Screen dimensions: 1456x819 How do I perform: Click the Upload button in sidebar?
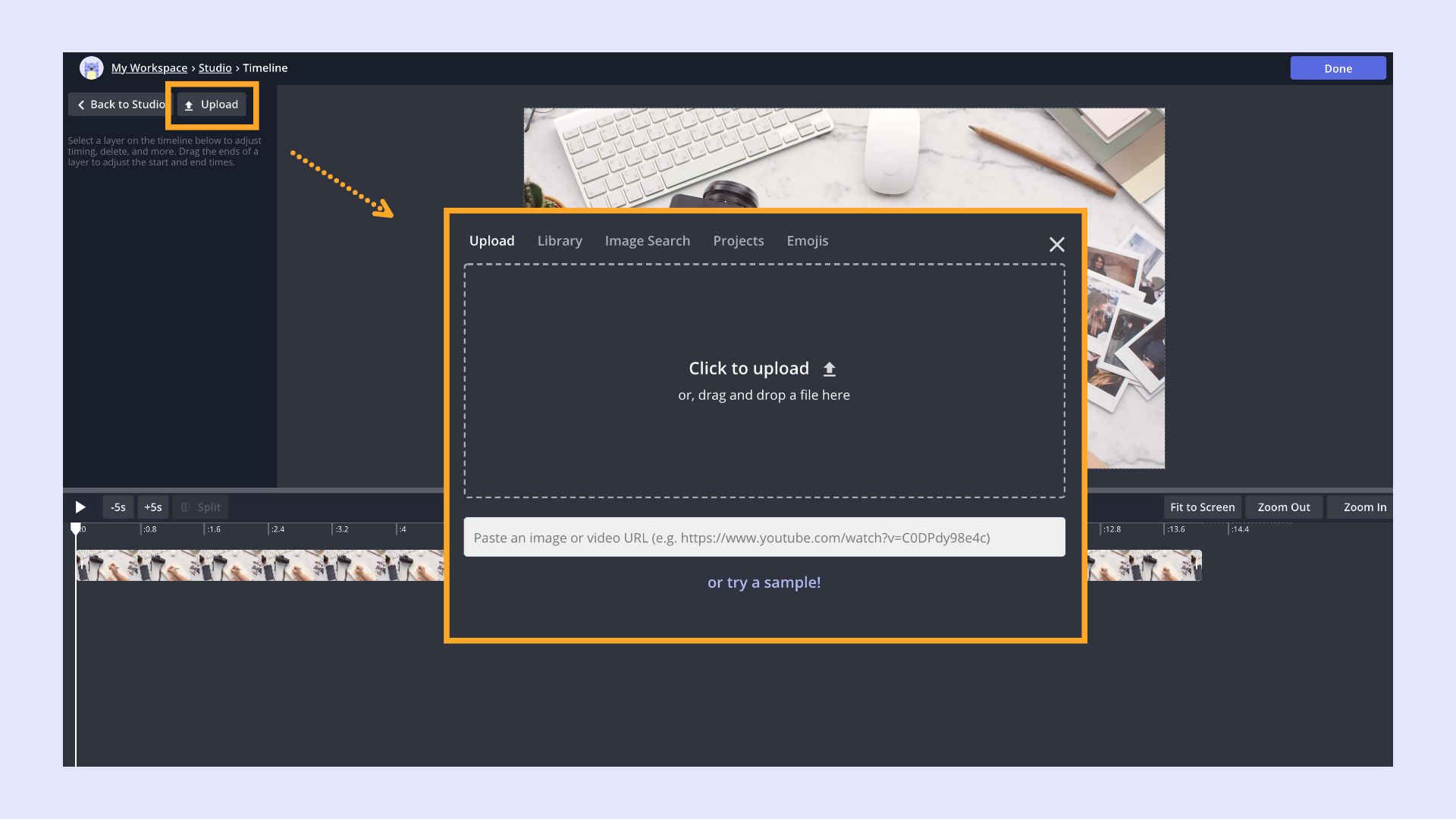click(212, 105)
